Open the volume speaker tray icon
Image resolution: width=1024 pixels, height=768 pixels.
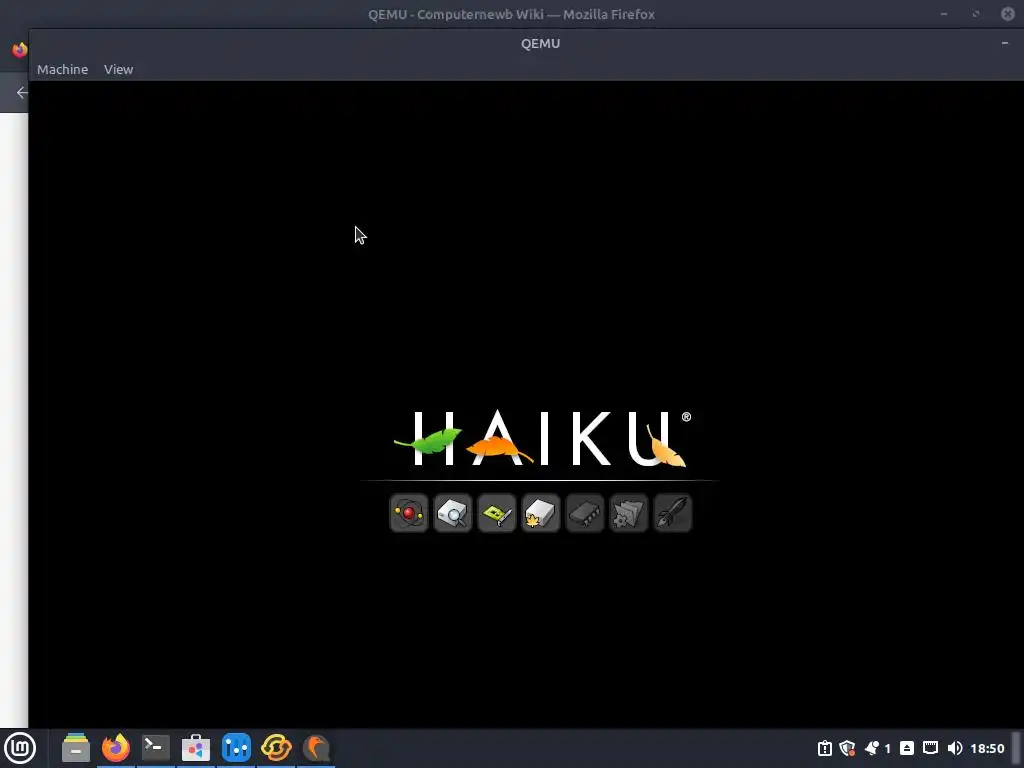[x=955, y=748]
